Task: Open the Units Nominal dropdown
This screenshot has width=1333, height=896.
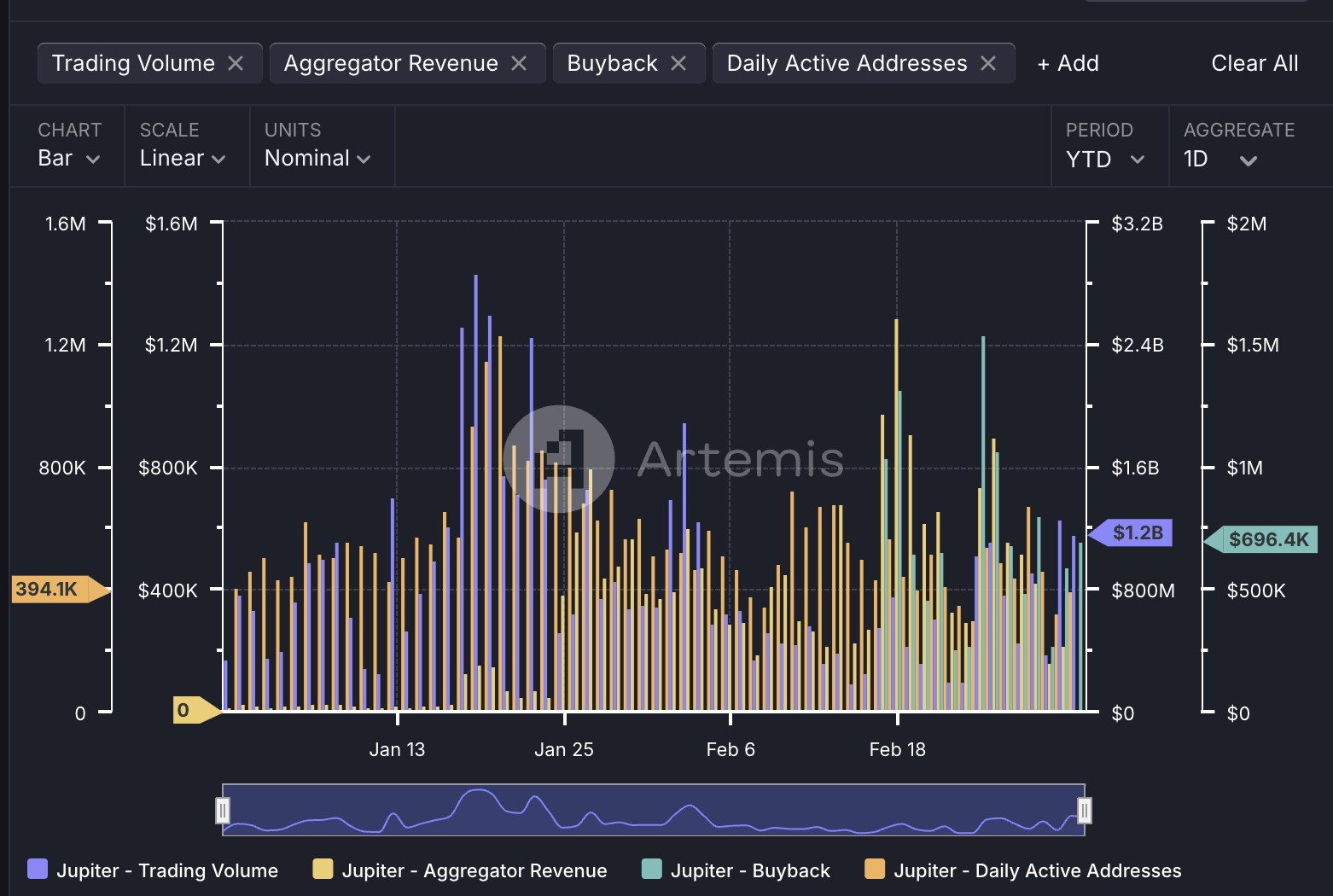Action: tap(317, 159)
